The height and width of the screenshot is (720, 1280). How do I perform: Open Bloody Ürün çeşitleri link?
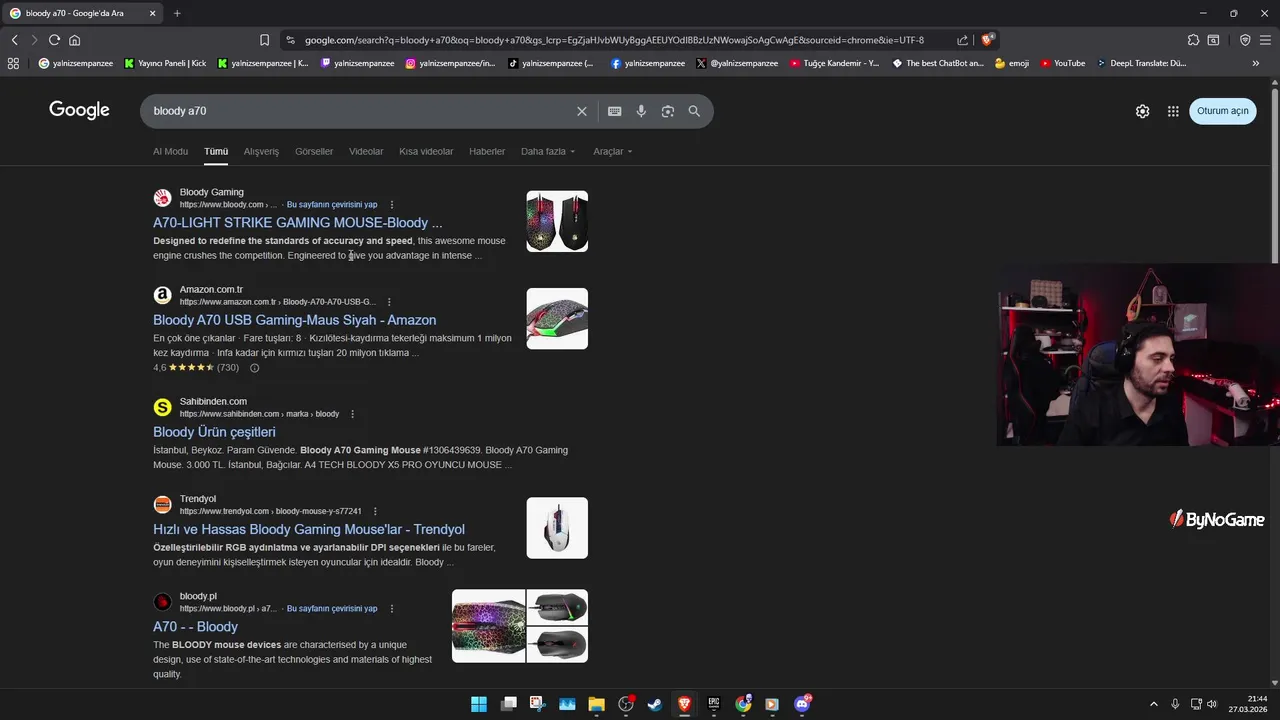(x=214, y=432)
